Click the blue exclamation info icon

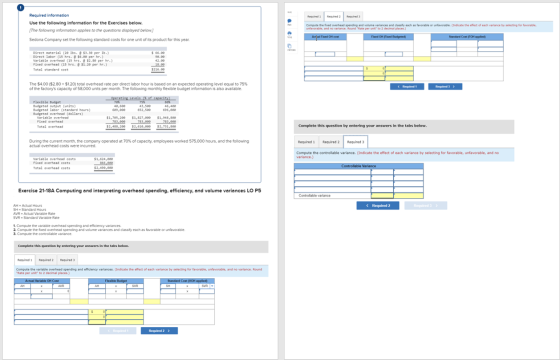pos(21,8)
